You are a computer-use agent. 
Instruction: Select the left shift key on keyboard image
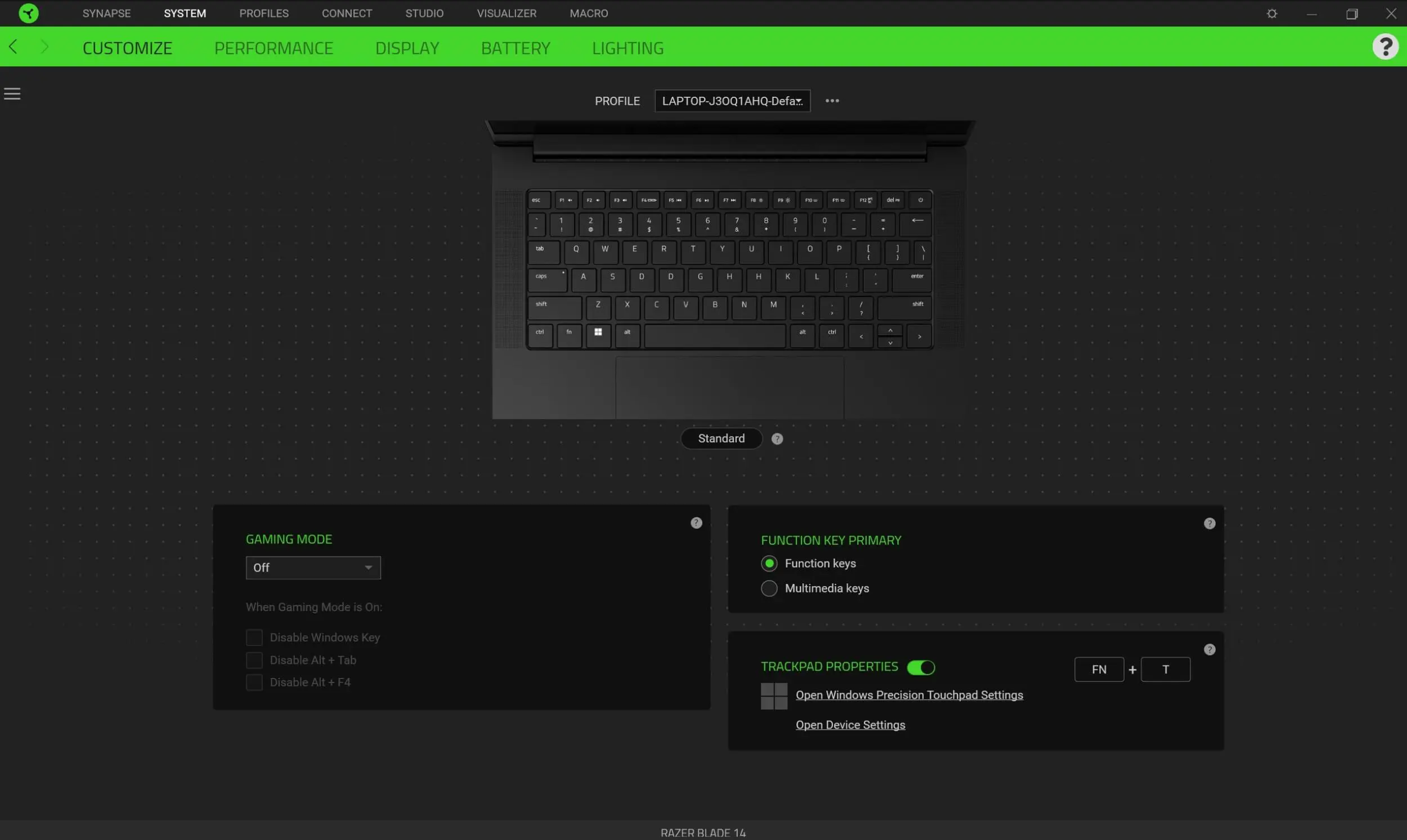click(x=554, y=307)
